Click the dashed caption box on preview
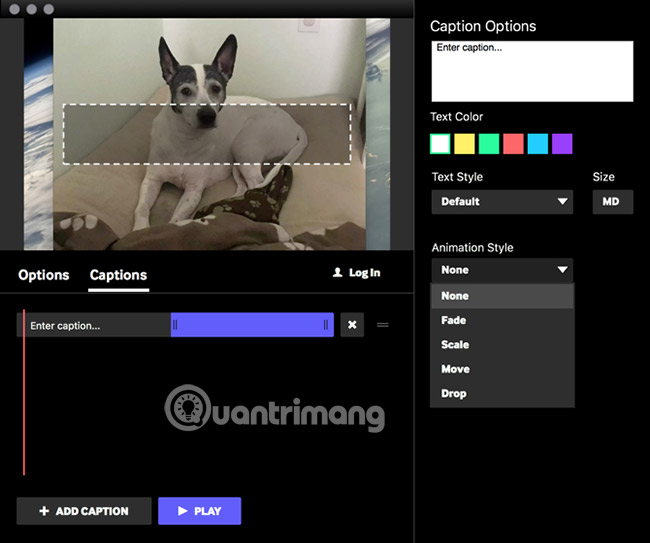650x543 pixels. point(207,134)
